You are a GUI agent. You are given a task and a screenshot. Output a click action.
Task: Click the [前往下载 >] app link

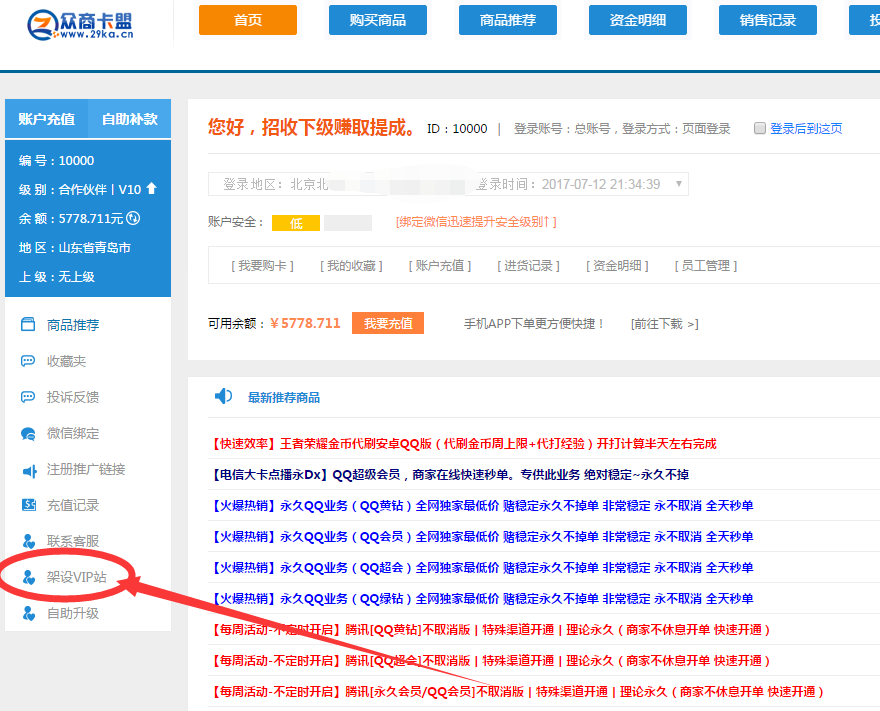coord(664,324)
